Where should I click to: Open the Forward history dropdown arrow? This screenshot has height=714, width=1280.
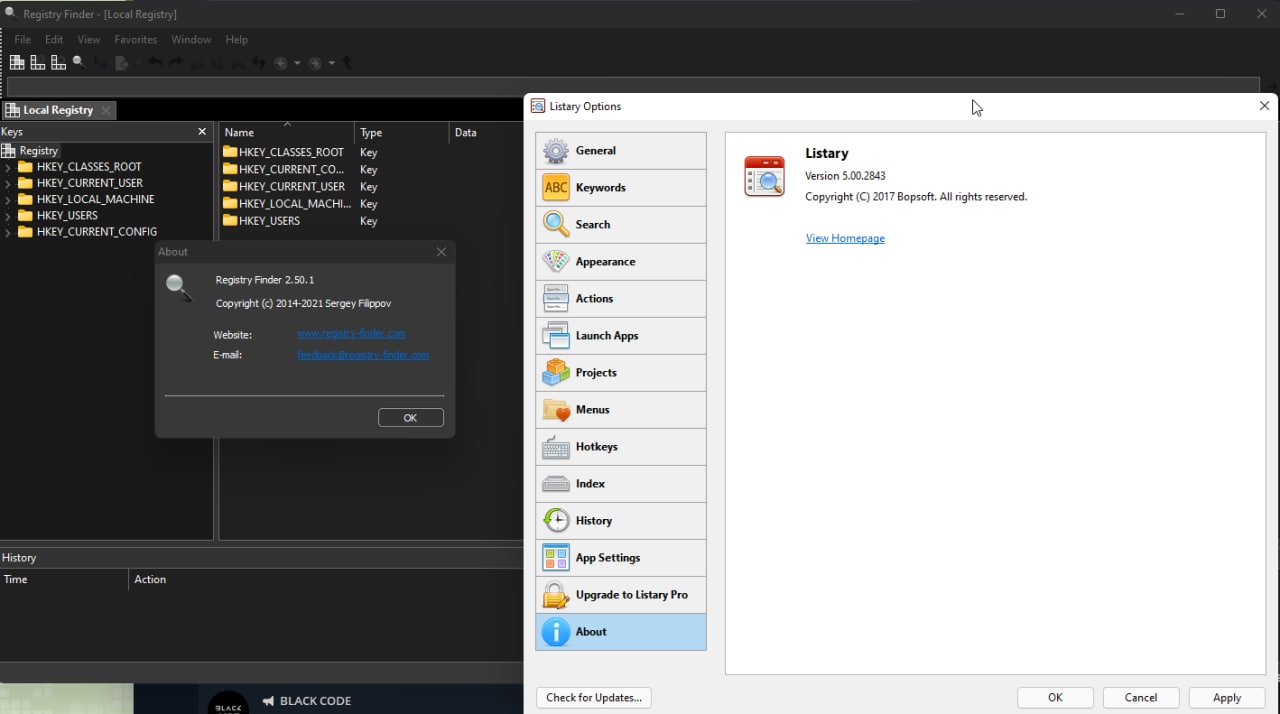pyautogui.click(x=331, y=64)
